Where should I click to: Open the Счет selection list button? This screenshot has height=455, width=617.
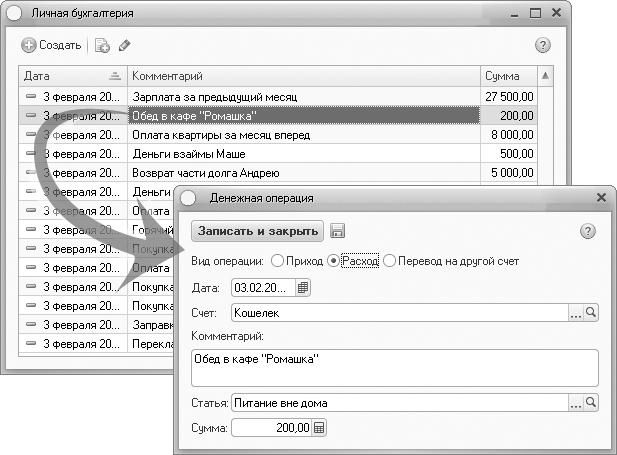coord(575,313)
